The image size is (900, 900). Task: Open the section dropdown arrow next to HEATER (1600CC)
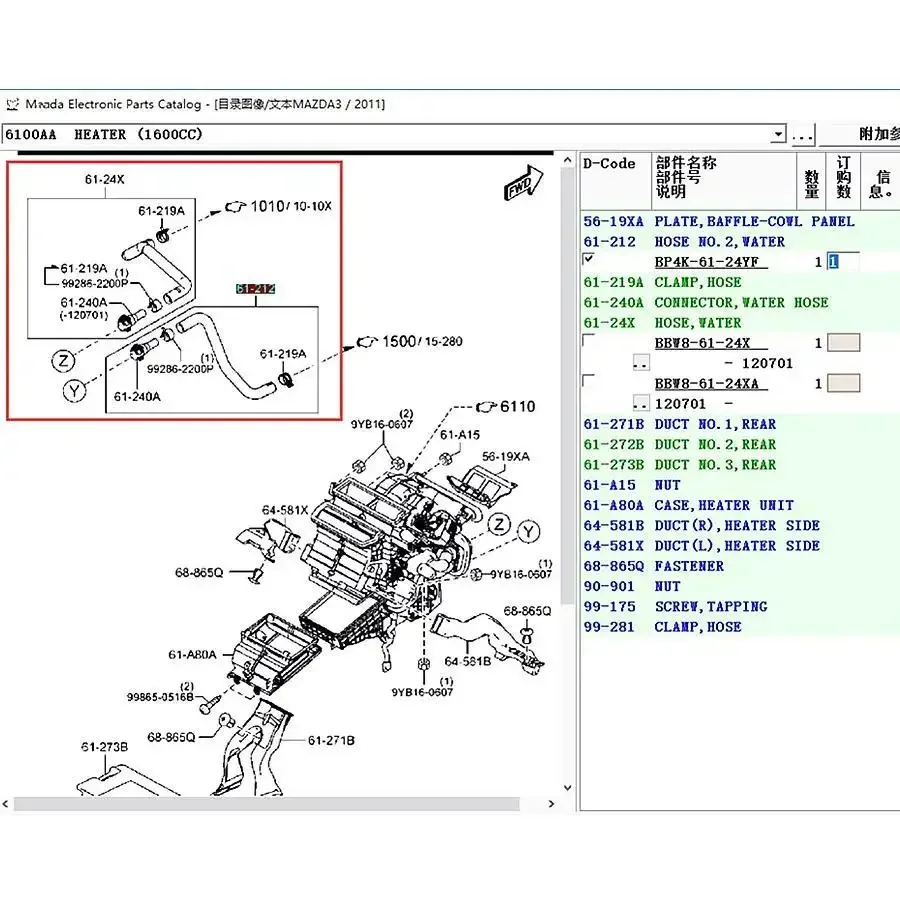point(778,134)
